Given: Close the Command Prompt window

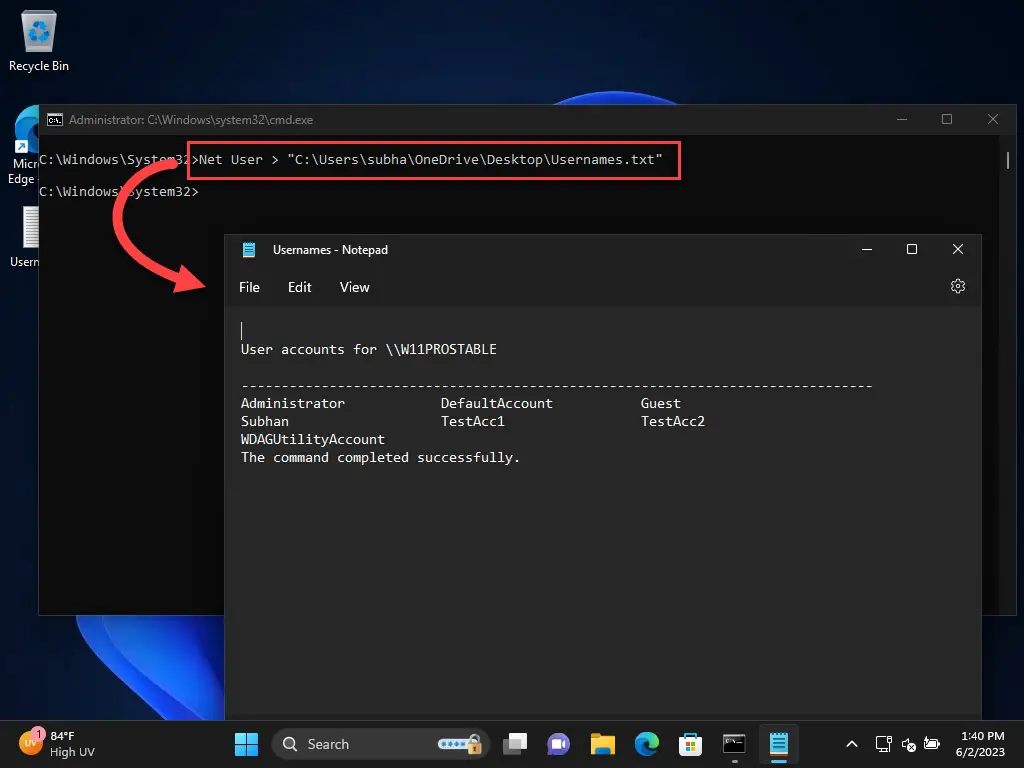Looking at the screenshot, I should pos(993,120).
